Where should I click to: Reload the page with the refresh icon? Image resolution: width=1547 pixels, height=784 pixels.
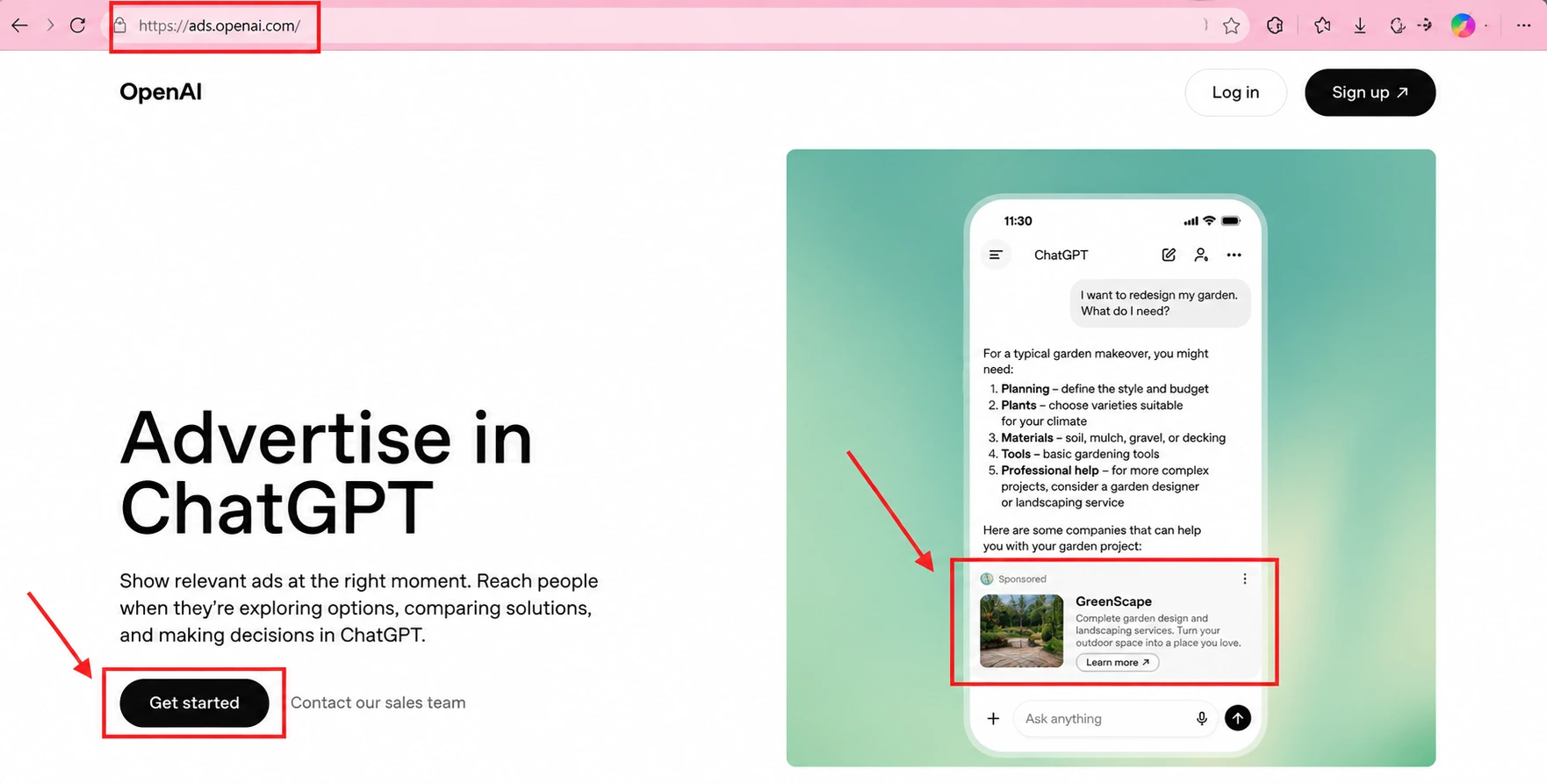coord(78,25)
